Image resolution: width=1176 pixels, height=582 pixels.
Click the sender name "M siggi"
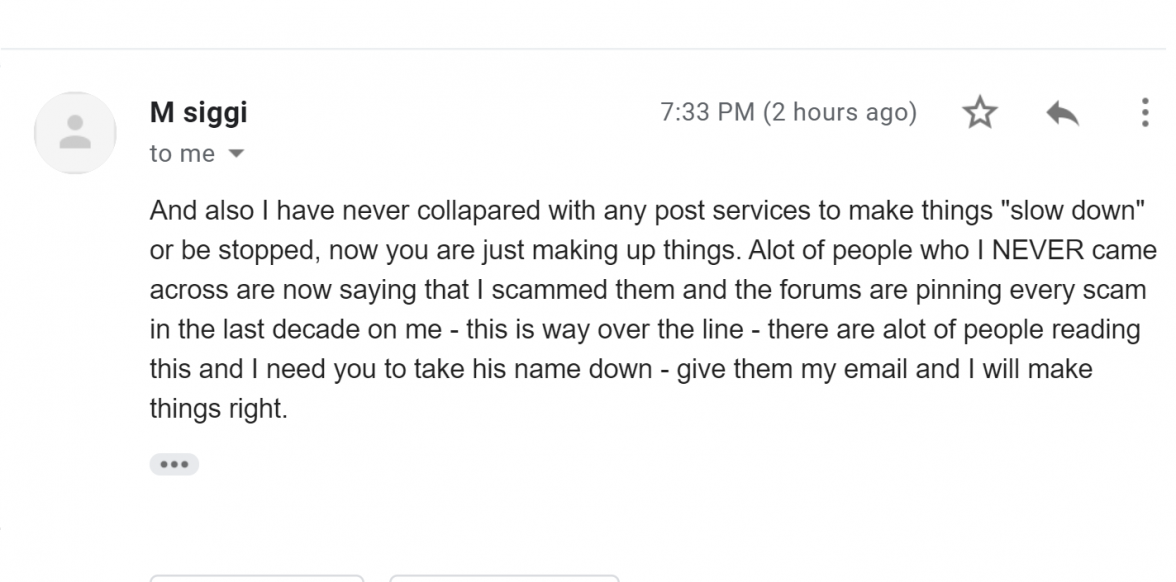click(198, 113)
